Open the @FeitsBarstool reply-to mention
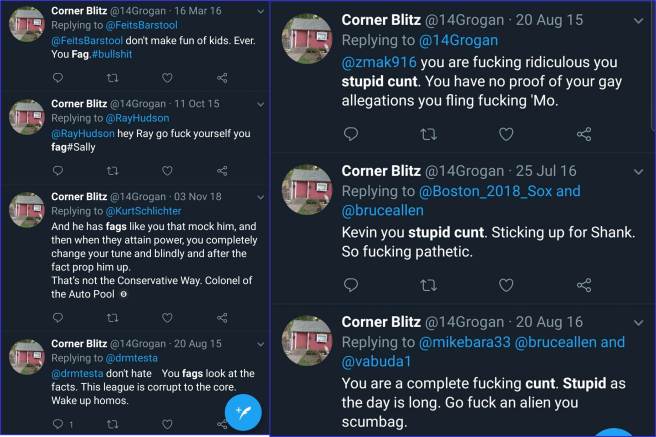This screenshot has height=437, width=656. click(x=139, y=25)
